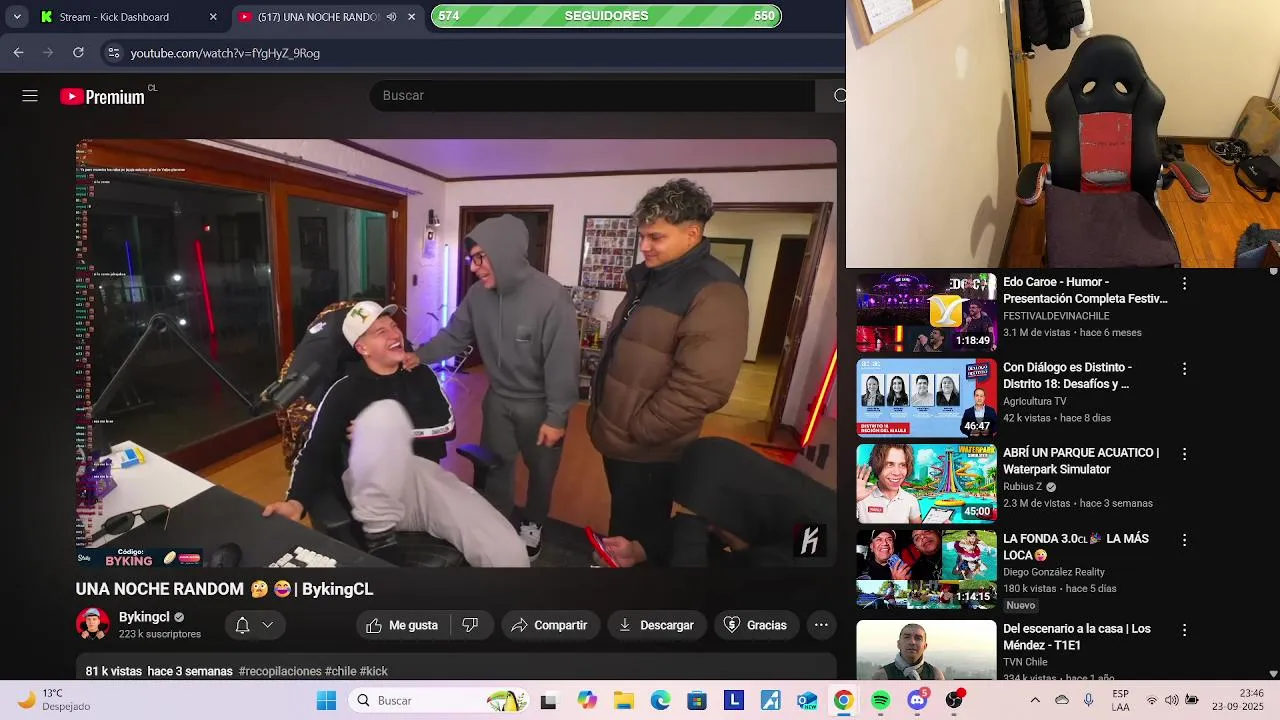The image size is (1280, 720).
Task: Reload the page with the refresh button
Action: [78, 53]
